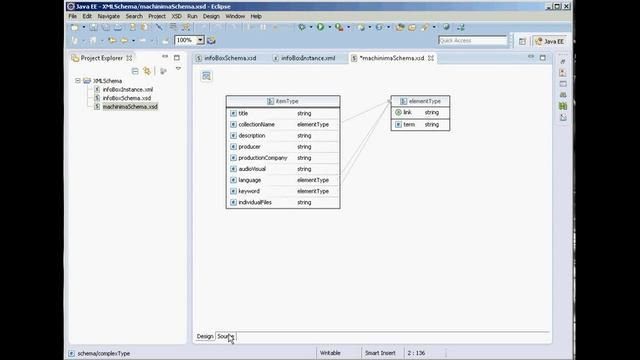Viewport: 640px width, 360px height.
Task: Click the Quick Access search field
Action: [x=473, y=40]
